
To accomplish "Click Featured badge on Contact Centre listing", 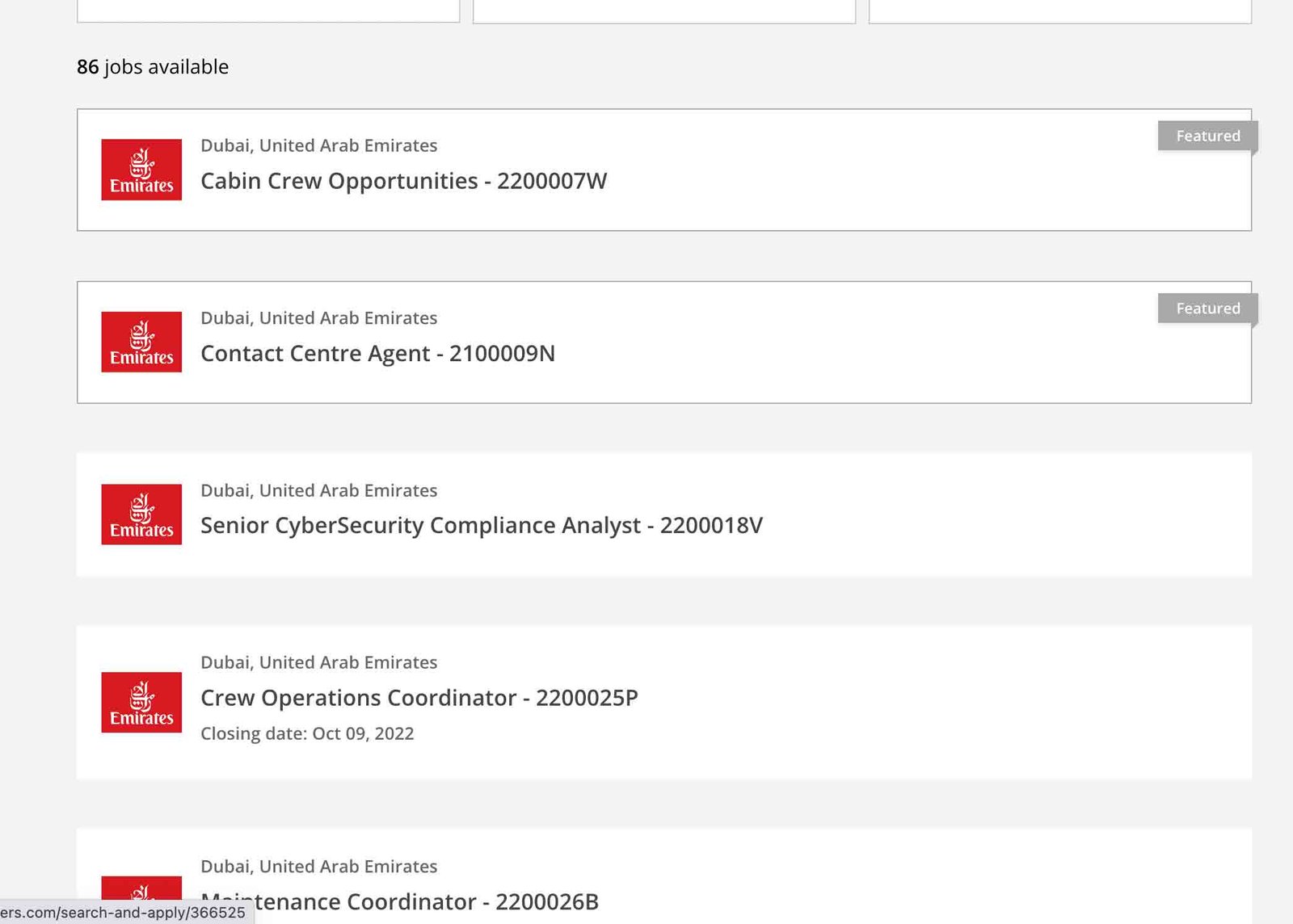I will pyautogui.click(x=1207, y=309).
